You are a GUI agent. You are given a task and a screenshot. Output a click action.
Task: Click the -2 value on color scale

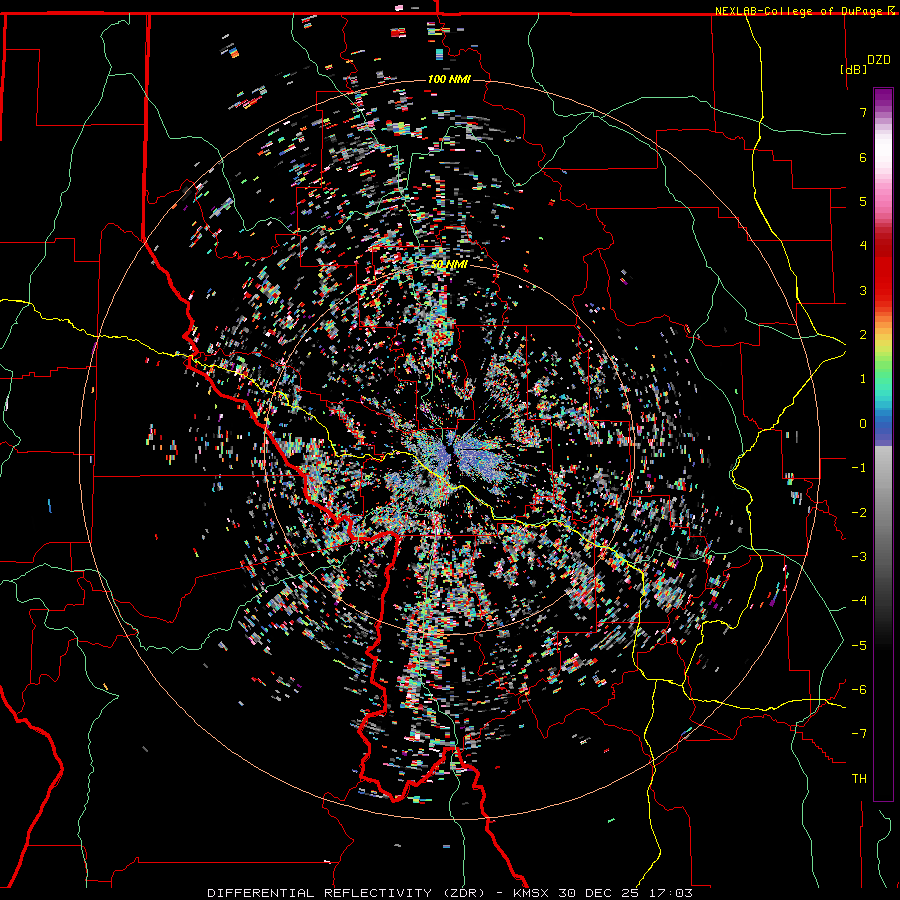click(859, 513)
